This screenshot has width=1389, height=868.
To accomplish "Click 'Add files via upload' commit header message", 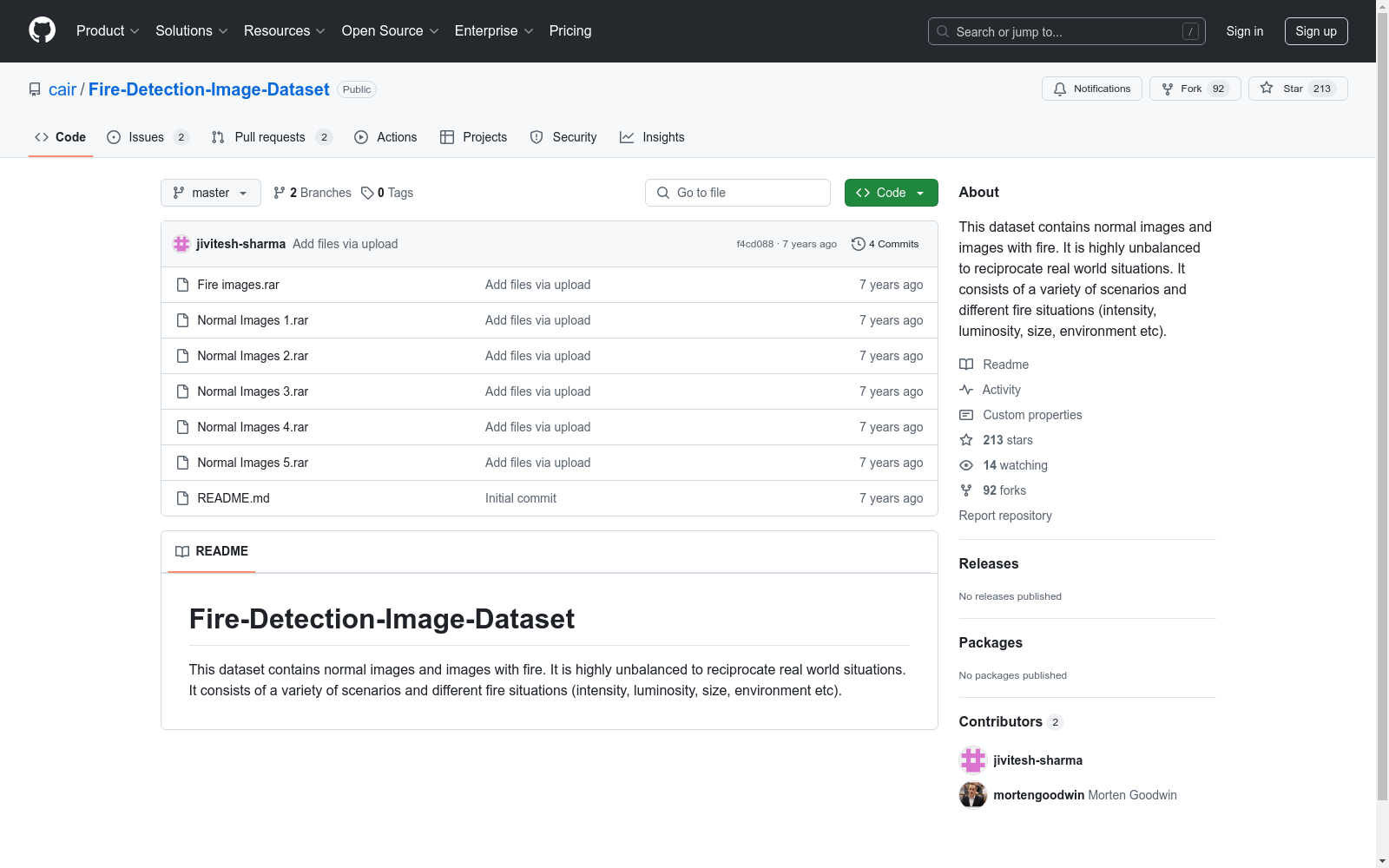I will (346, 244).
